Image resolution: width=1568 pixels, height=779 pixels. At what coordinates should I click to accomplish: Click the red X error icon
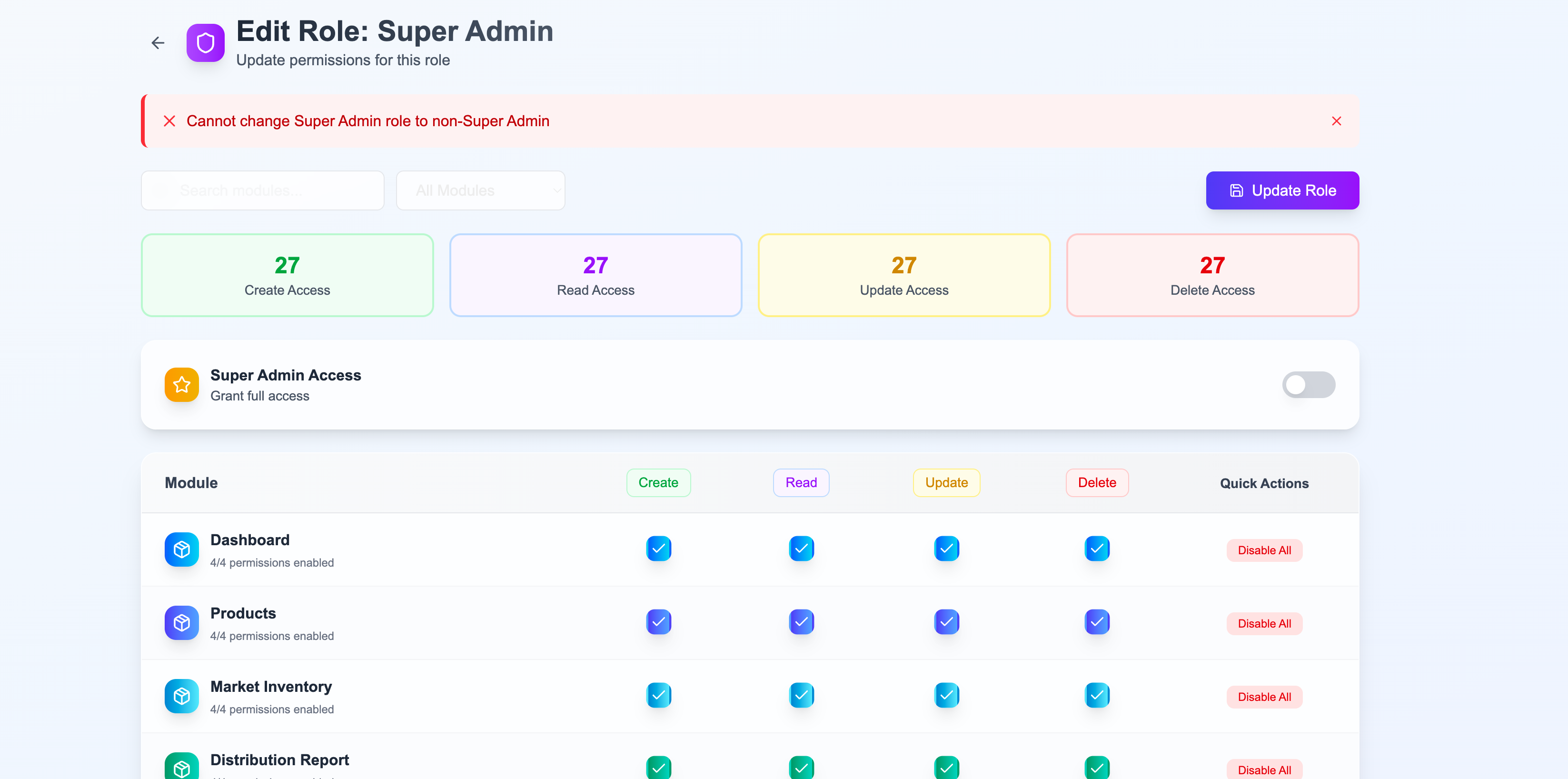170,121
